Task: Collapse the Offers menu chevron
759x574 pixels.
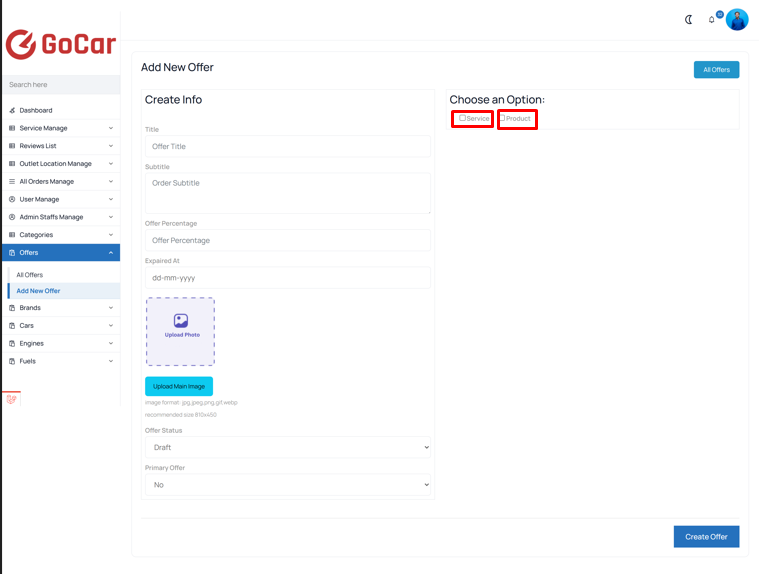Action: [111, 253]
